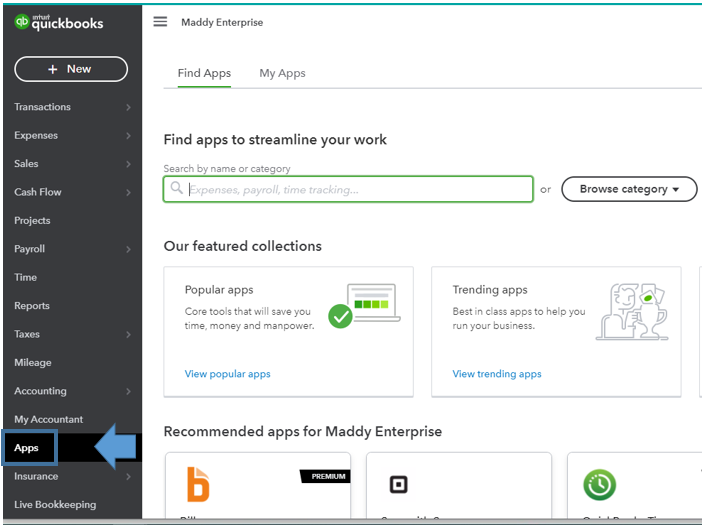Expand the Expenses menu chevron

pos(128,135)
